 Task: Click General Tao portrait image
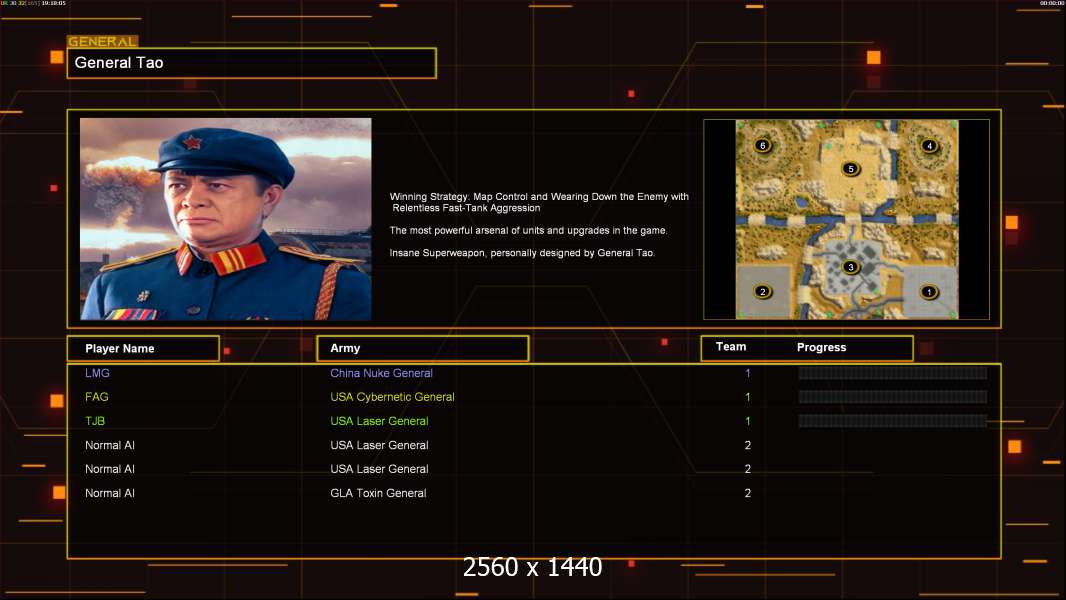tap(226, 219)
